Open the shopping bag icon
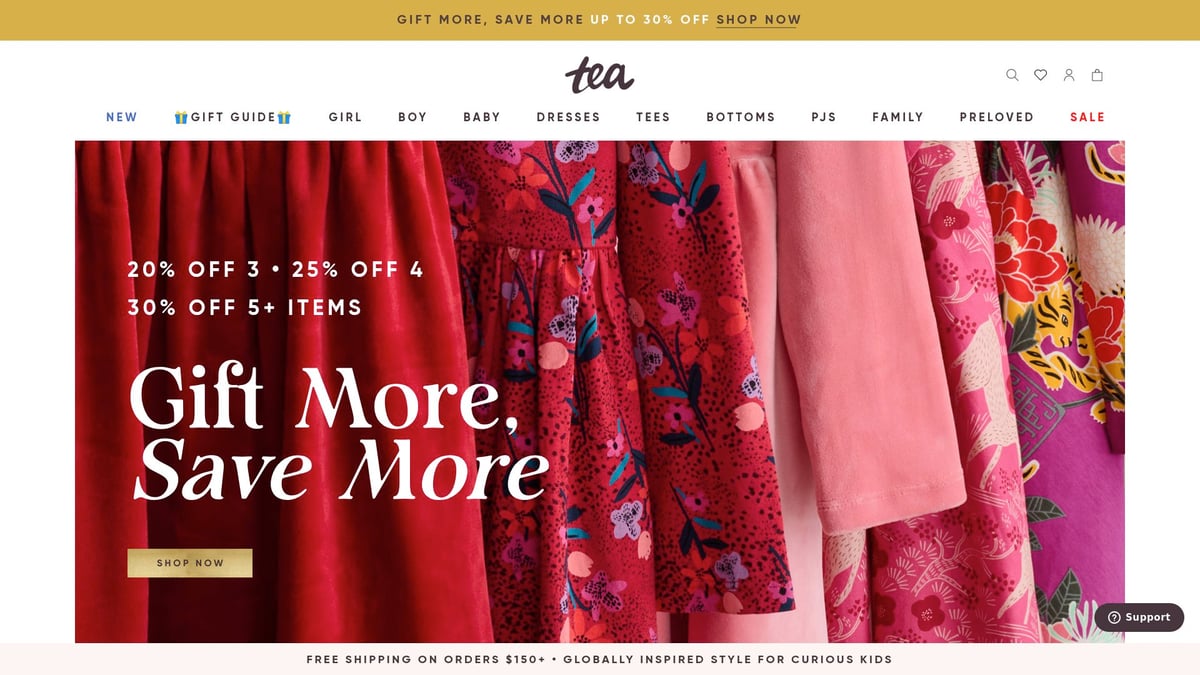 pyautogui.click(x=1097, y=75)
